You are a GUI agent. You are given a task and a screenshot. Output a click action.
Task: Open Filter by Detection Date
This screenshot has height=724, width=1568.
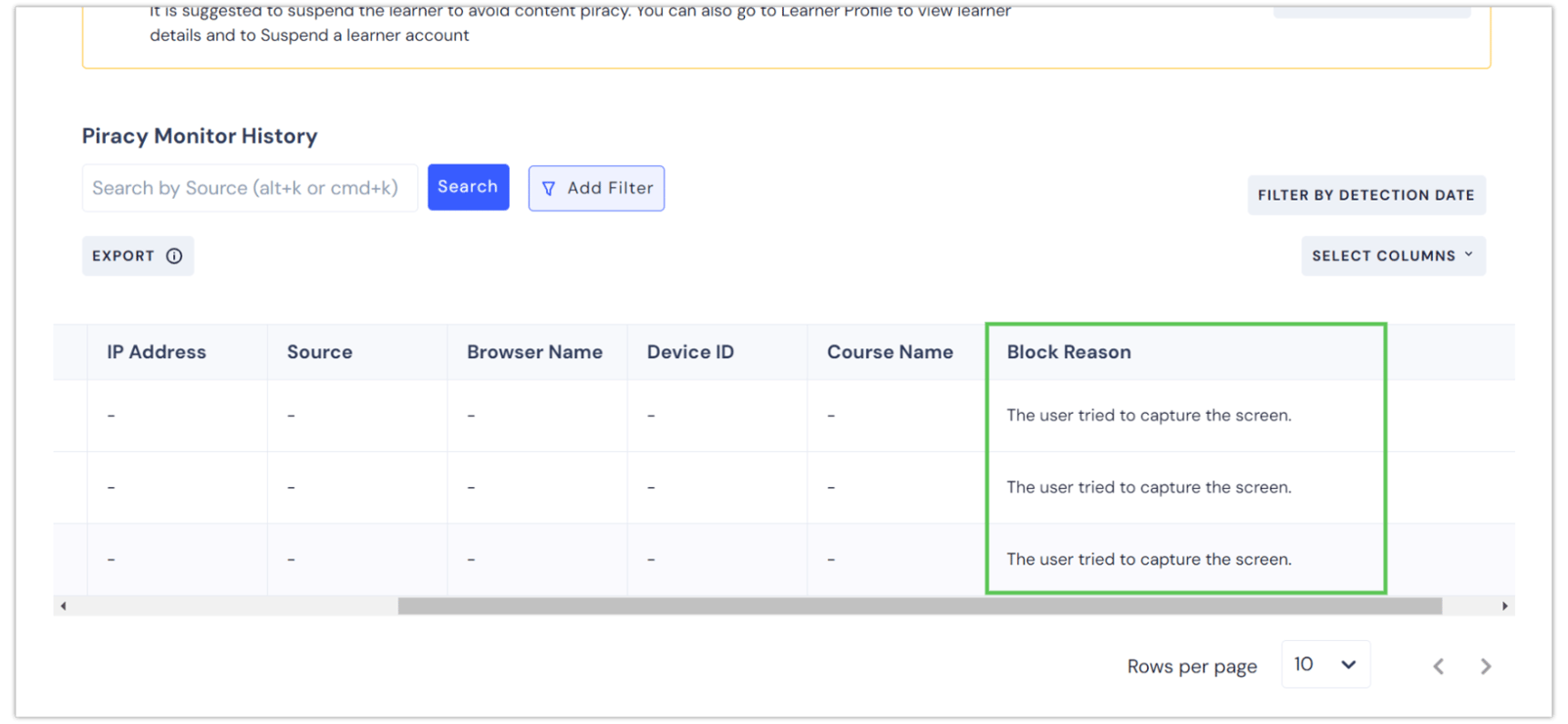click(1366, 195)
